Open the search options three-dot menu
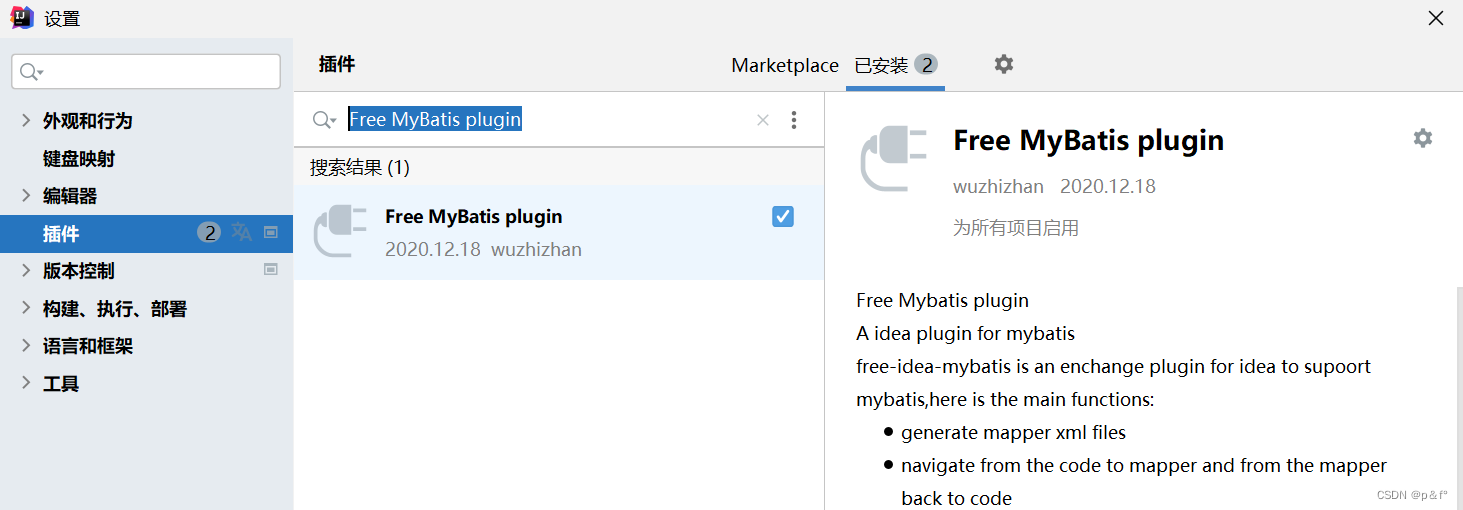This screenshot has height=510, width=1463. click(794, 120)
